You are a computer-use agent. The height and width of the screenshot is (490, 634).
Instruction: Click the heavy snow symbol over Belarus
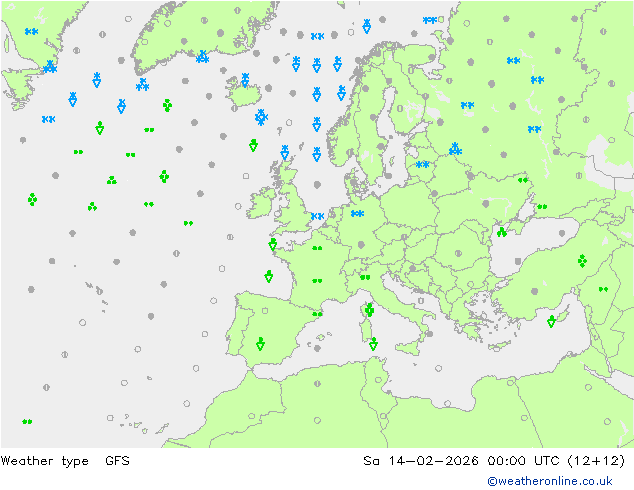point(455,149)
